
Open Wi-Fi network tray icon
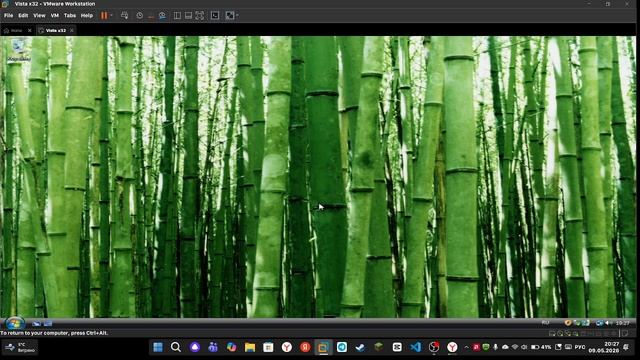tap(515, 347)
